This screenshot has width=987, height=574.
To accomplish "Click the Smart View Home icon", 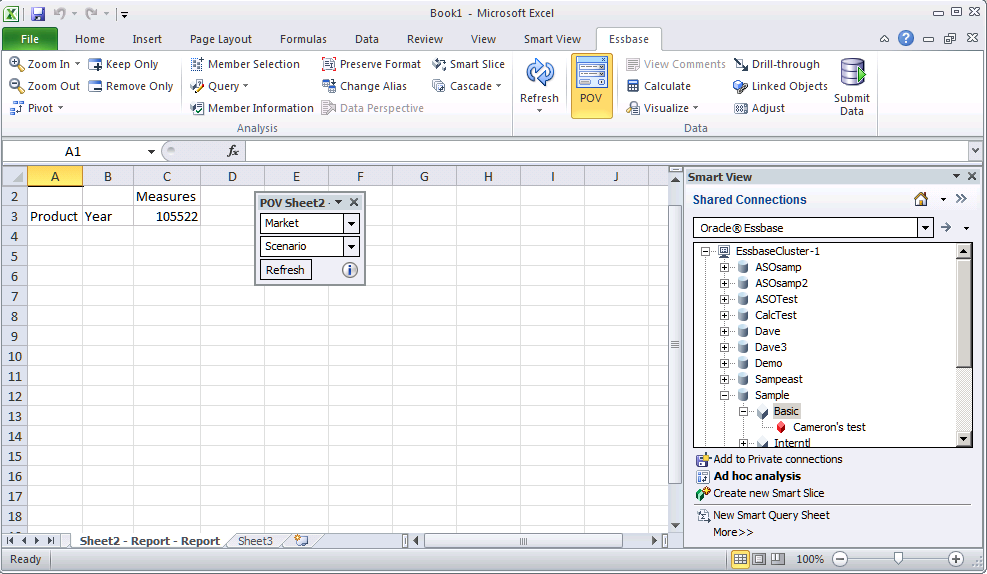I will (921, 200).
